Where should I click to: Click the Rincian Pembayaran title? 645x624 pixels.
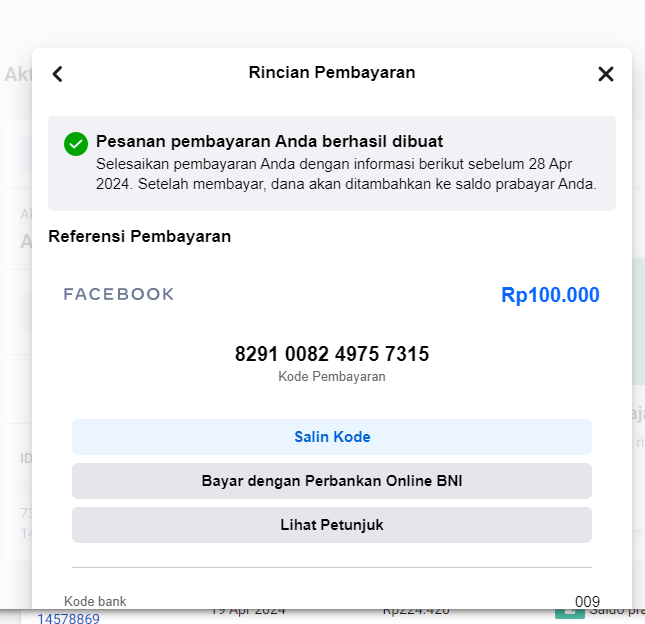click(332, 72)
